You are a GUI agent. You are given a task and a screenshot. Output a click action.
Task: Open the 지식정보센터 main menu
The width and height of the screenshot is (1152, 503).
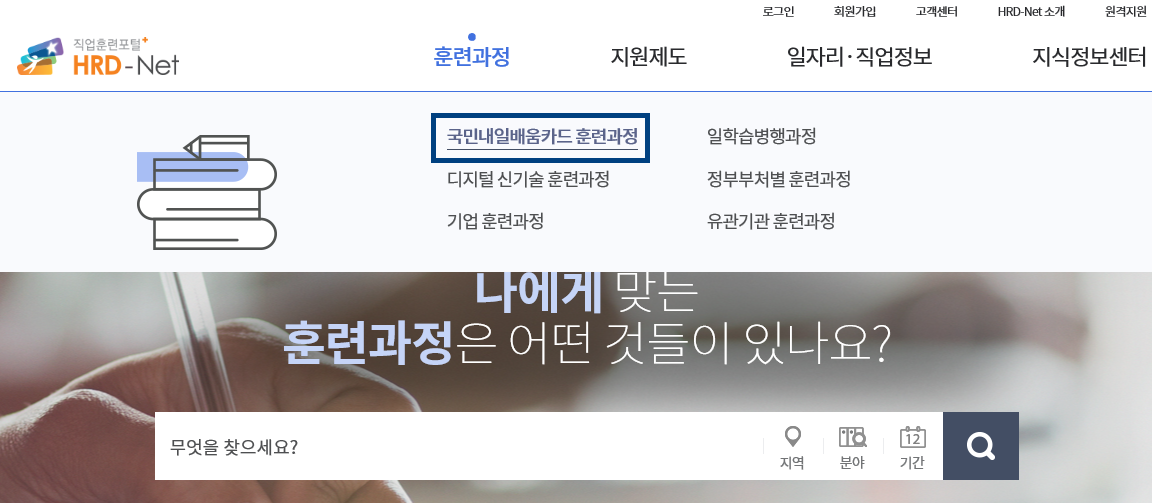[1090, 57]
